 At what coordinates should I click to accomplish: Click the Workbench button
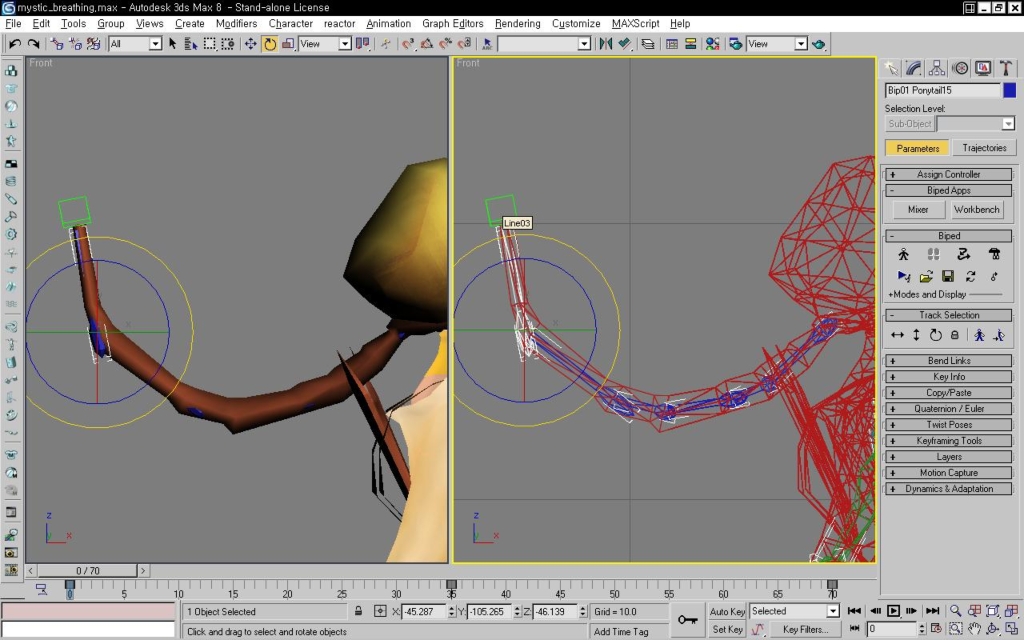pos(976,210)
